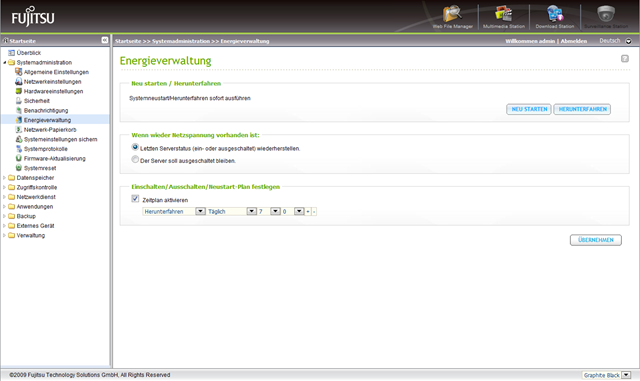Add schedule entry with plus button

(x=308, y=212)
